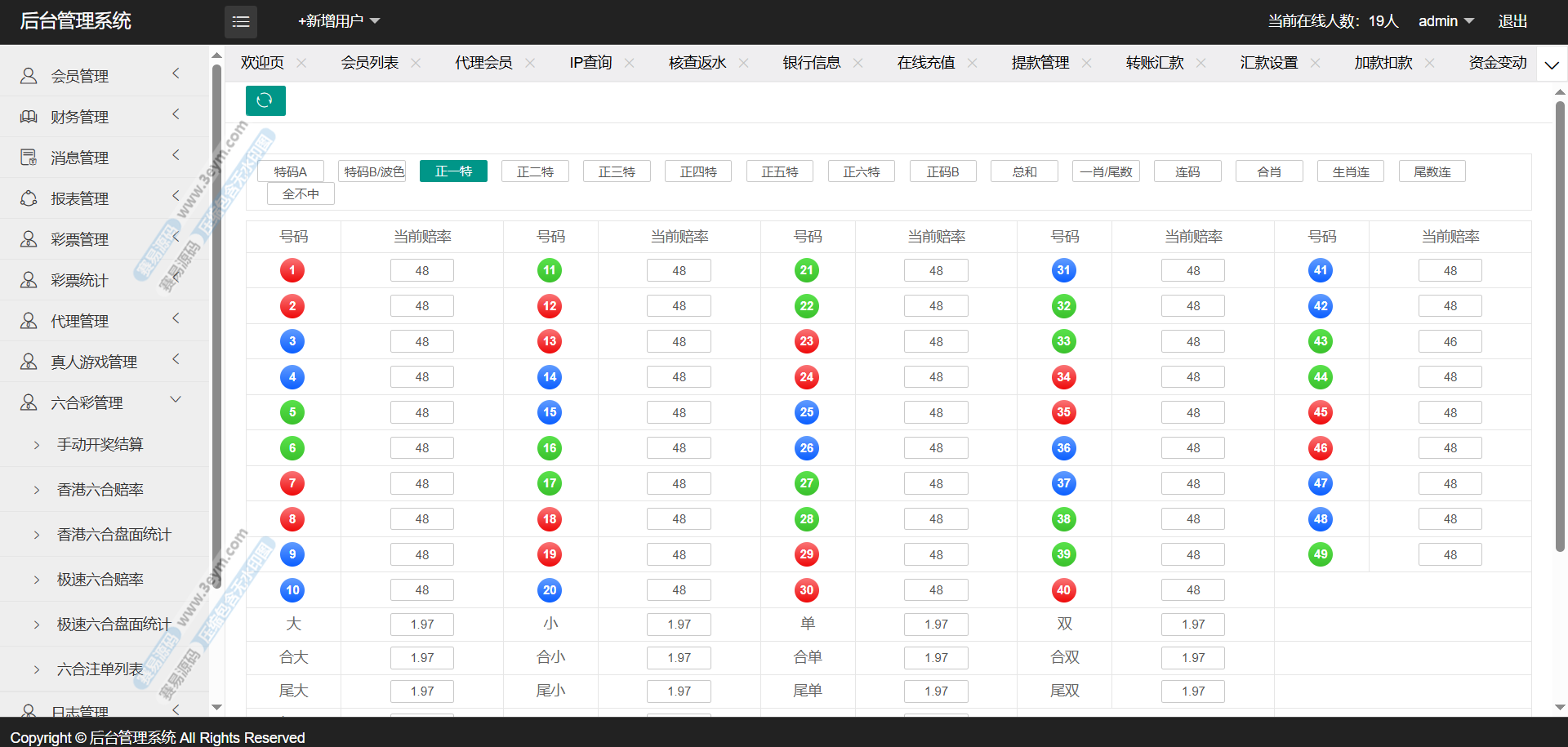Image resolution: width=1568 pixels, height=747 pixels.
Task: Select the 正二特 play type option
Action: pyautogui.click(x=535, y=171)
